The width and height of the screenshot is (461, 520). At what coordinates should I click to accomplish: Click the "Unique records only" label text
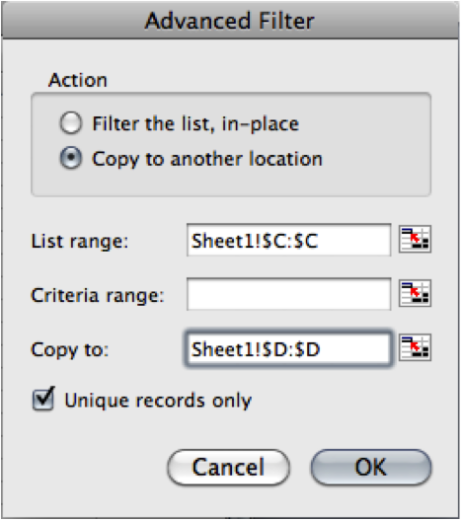158,400
